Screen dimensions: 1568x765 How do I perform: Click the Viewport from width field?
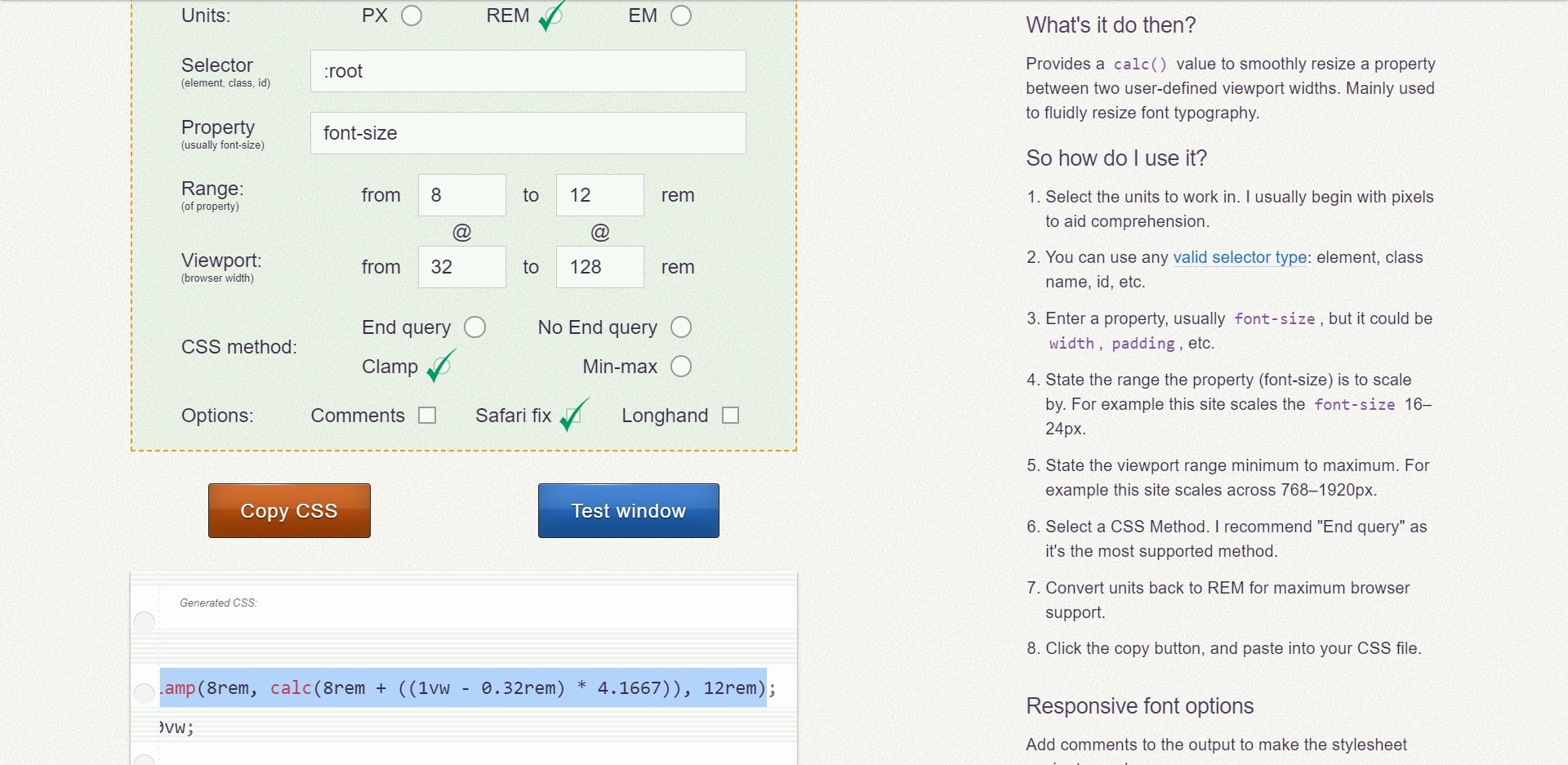[x=461, y=267]
